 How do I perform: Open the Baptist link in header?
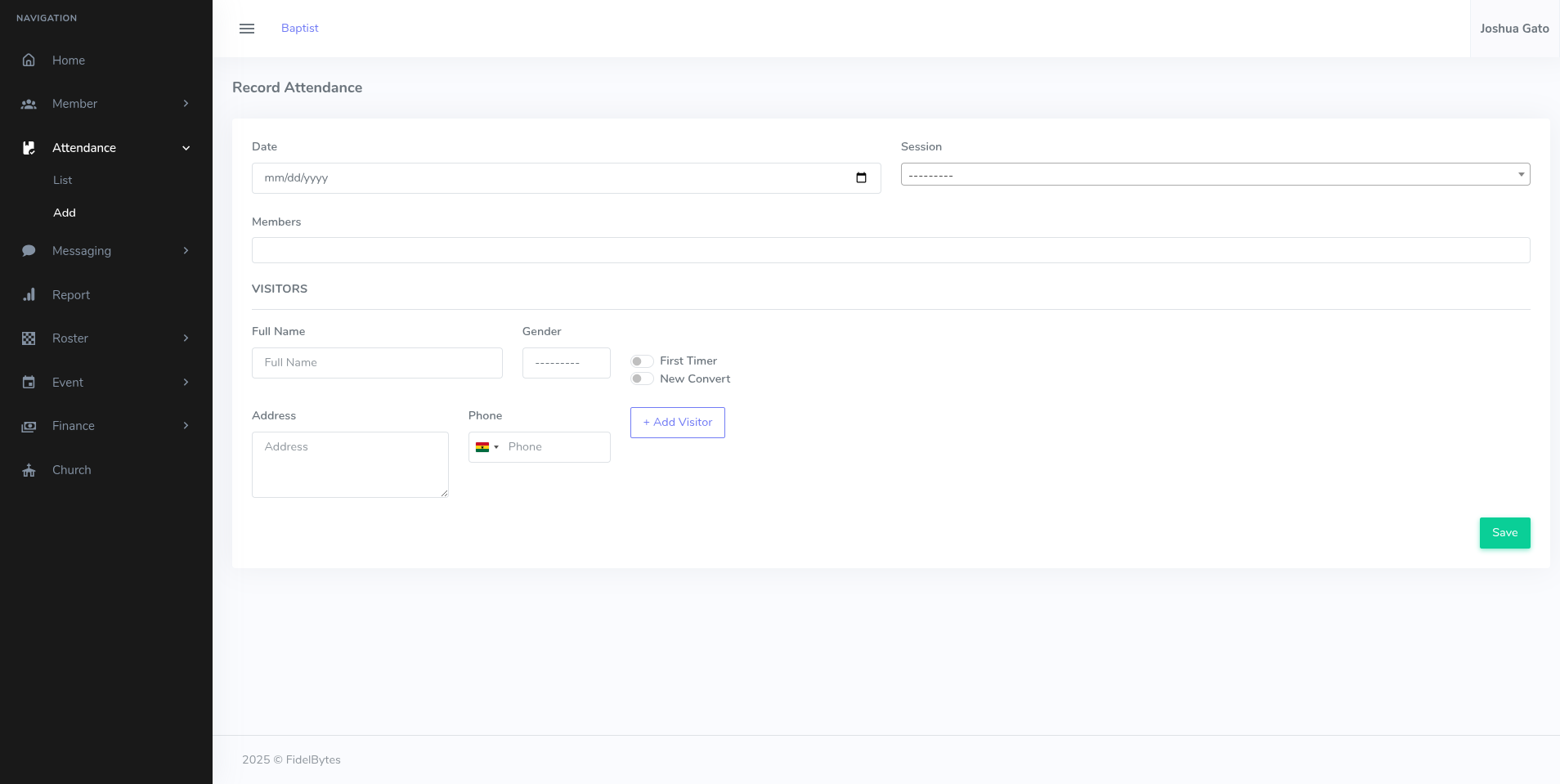click(x=299, y=29)
